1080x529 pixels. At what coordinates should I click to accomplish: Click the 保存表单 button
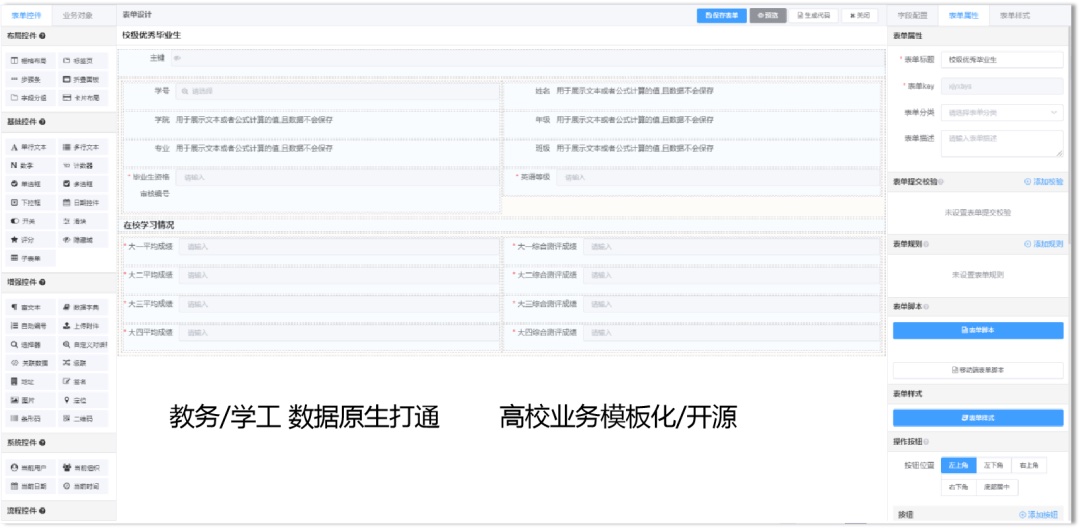[x=722, y=16]
